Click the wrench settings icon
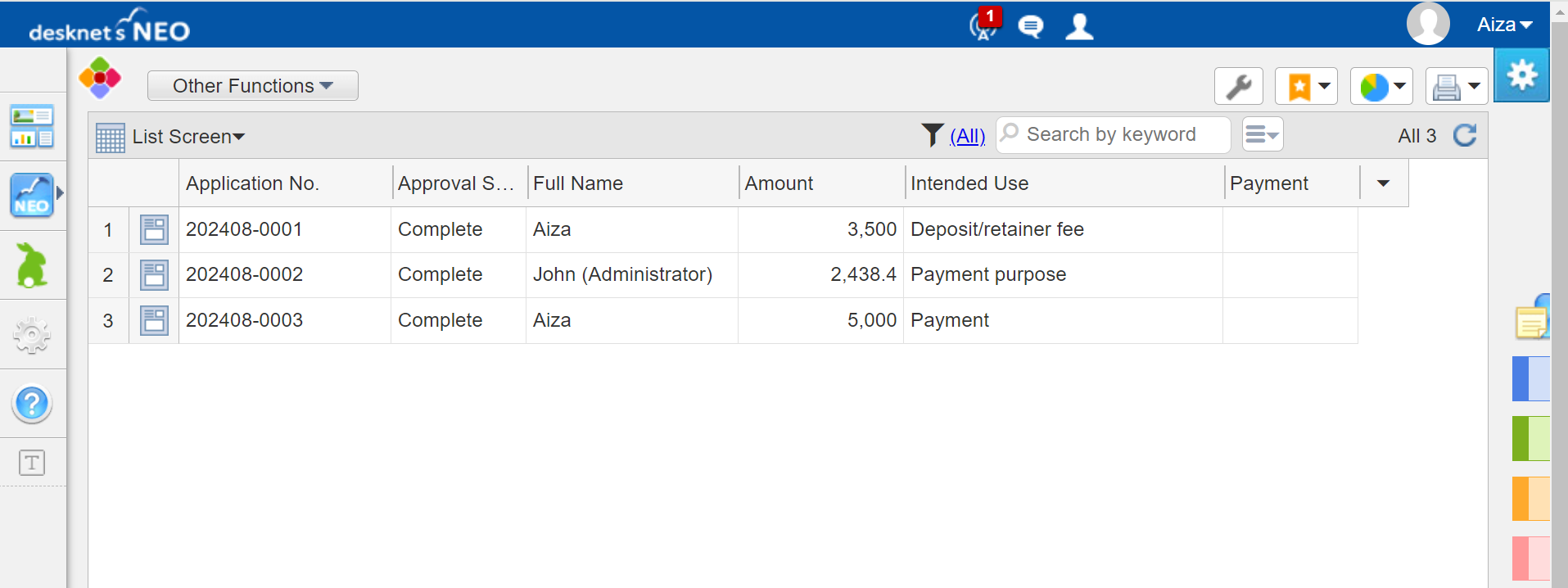The image size is (1568, 588). (1238, 86)
